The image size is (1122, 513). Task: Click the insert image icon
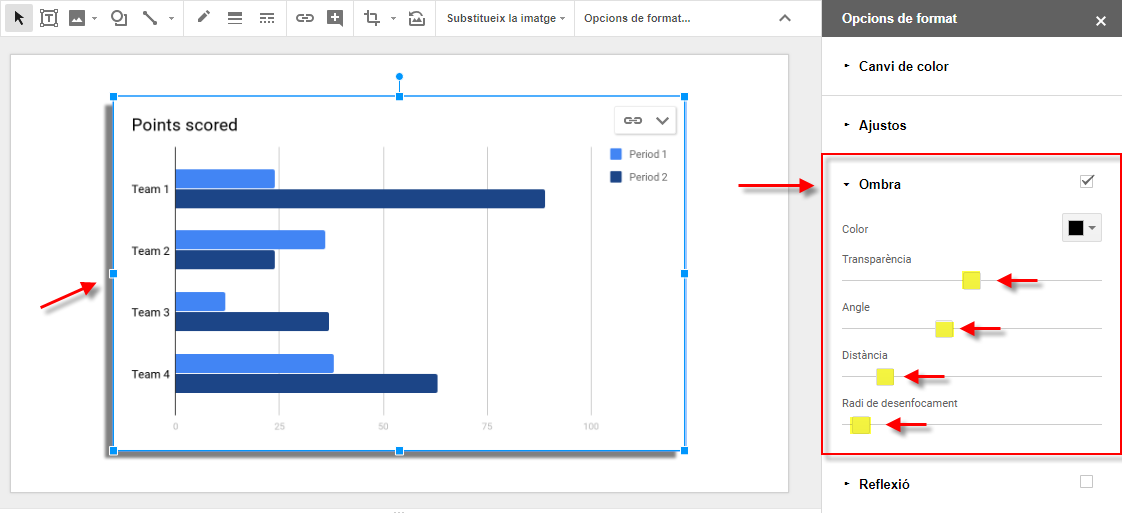tap(77, 19)
